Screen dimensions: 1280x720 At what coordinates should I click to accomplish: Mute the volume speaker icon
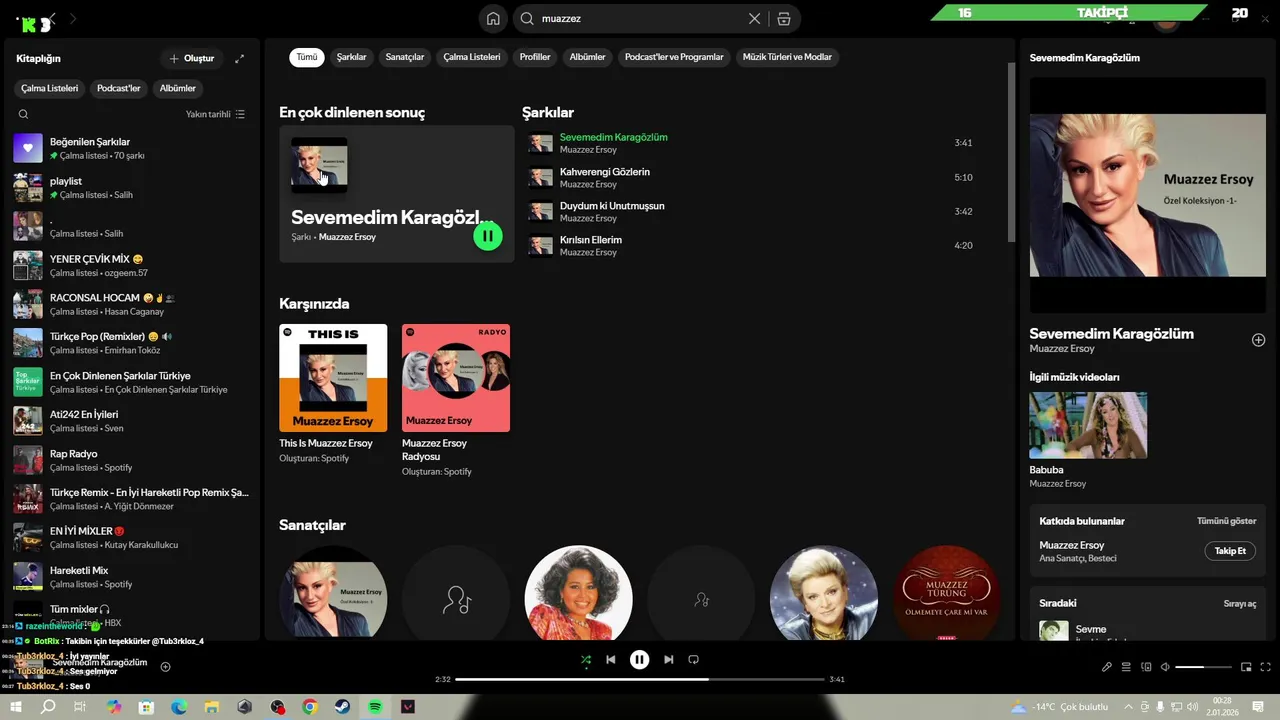[1165, 667]
